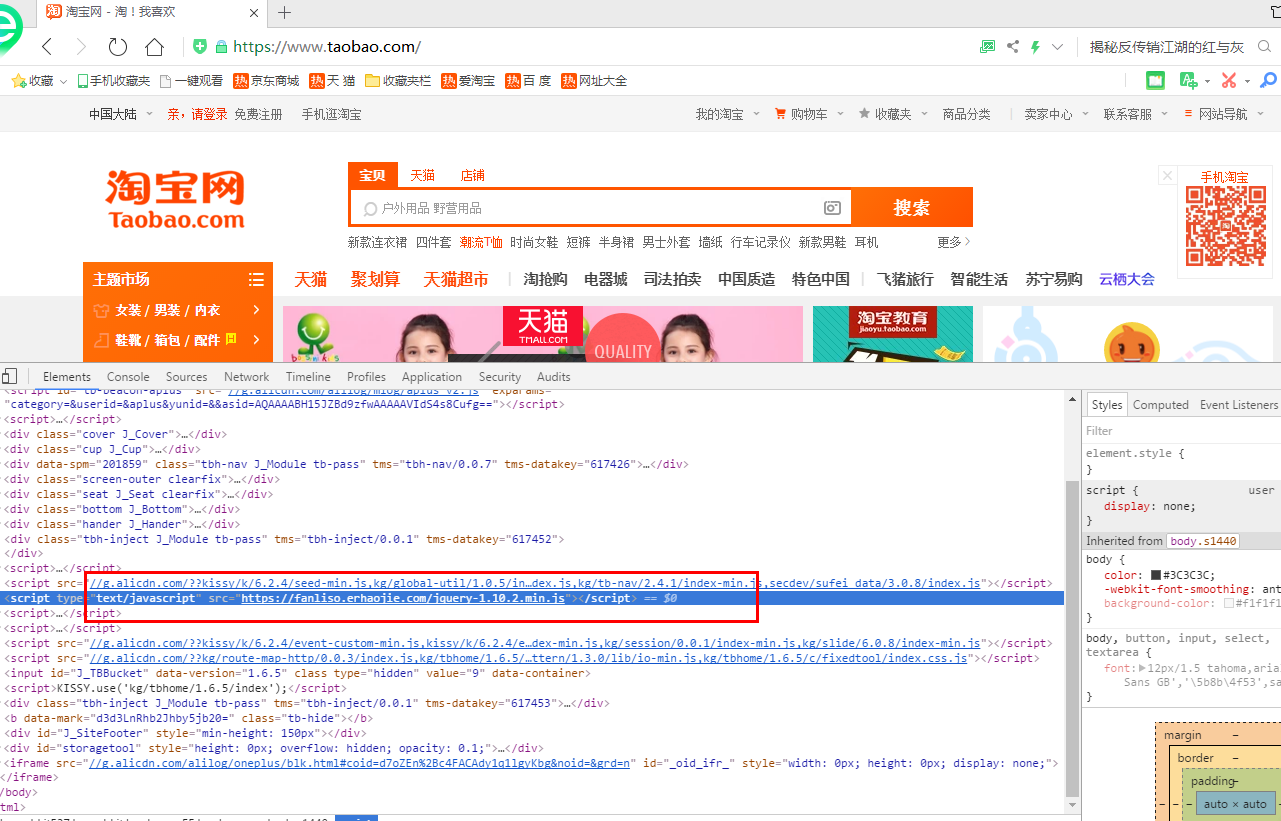Open DevTools Audits tab
The width and height of the screenshot is (1281, 821).
pos(553,377)
